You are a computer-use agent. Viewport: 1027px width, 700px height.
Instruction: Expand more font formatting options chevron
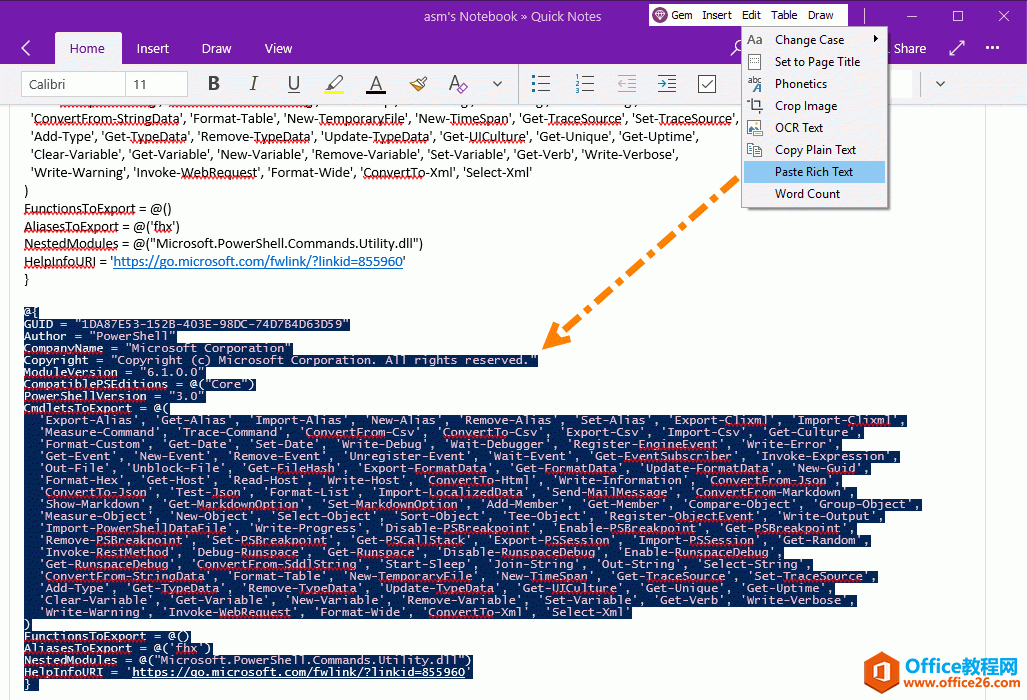[497, 84]
